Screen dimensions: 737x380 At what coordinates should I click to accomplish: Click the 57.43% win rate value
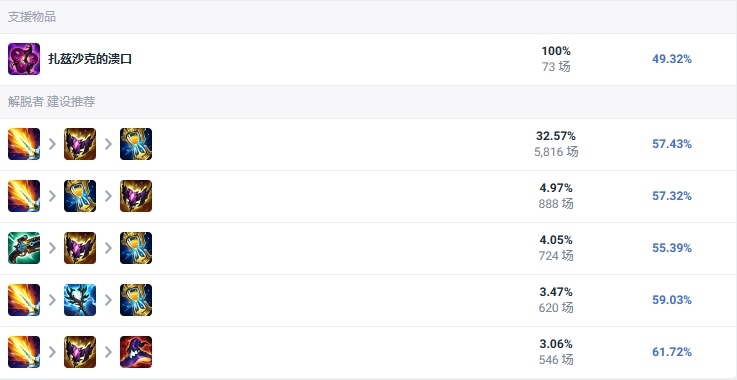tap(672, 144)
